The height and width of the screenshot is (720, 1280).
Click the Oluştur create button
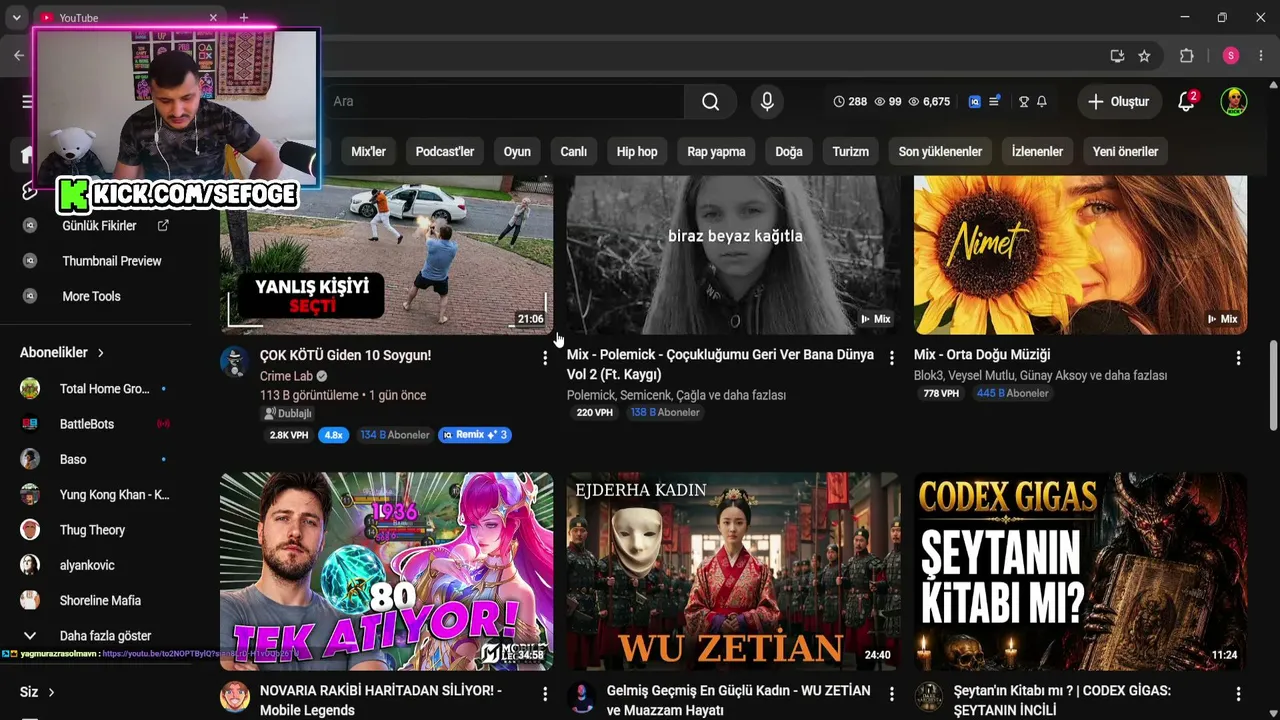tap(1119, 101)
